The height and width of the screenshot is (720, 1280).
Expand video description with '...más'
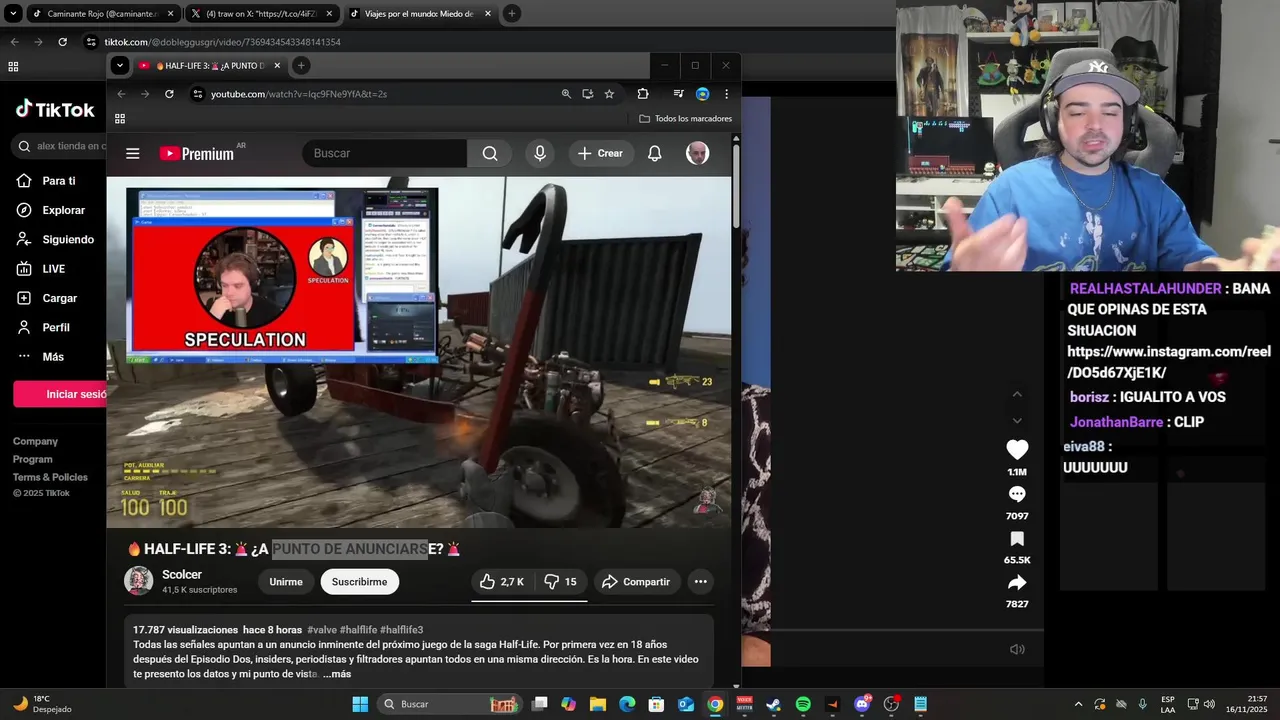tap(336, 674)
